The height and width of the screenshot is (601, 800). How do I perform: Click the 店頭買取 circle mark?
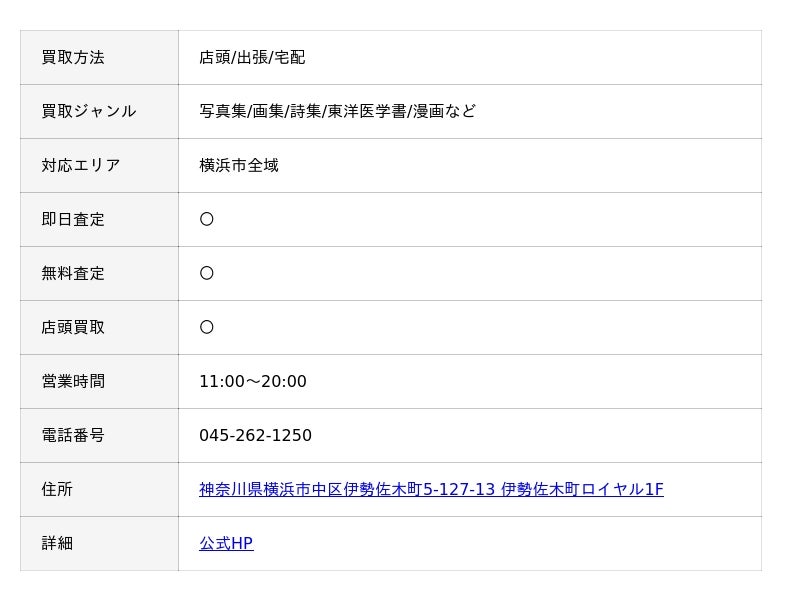(x=207, y=328)
